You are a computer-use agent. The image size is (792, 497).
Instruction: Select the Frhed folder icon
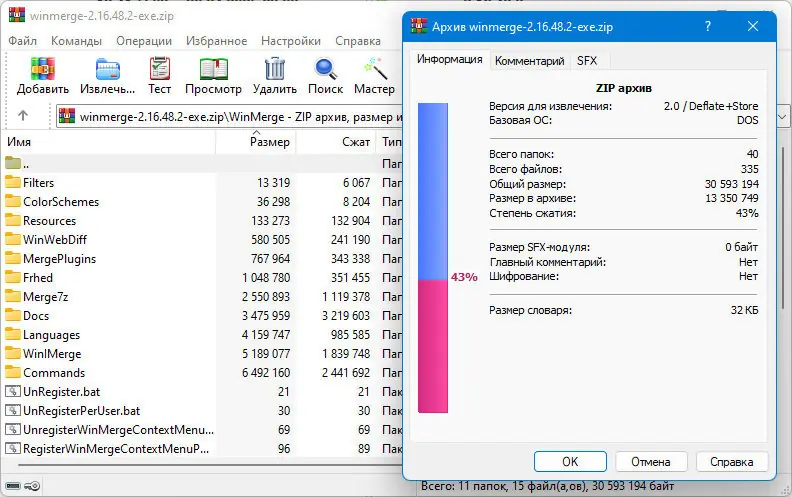click(x=13, y=277)
